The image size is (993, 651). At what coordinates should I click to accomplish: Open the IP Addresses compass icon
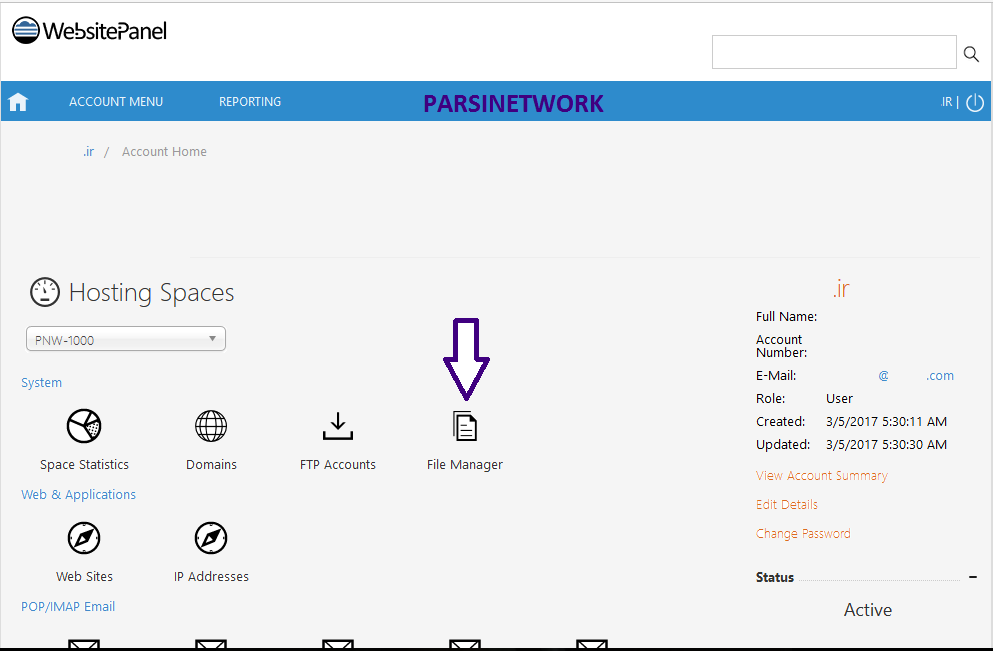(211, 539)
